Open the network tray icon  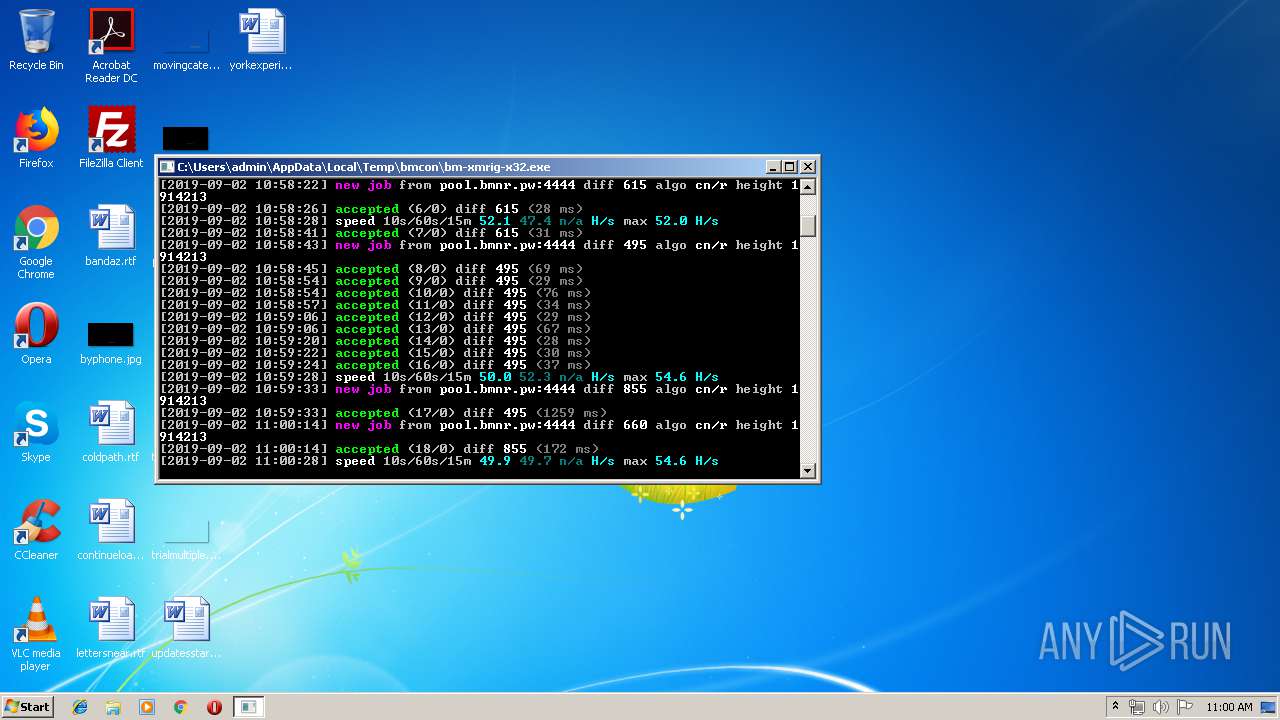(x=1137, y=707)
